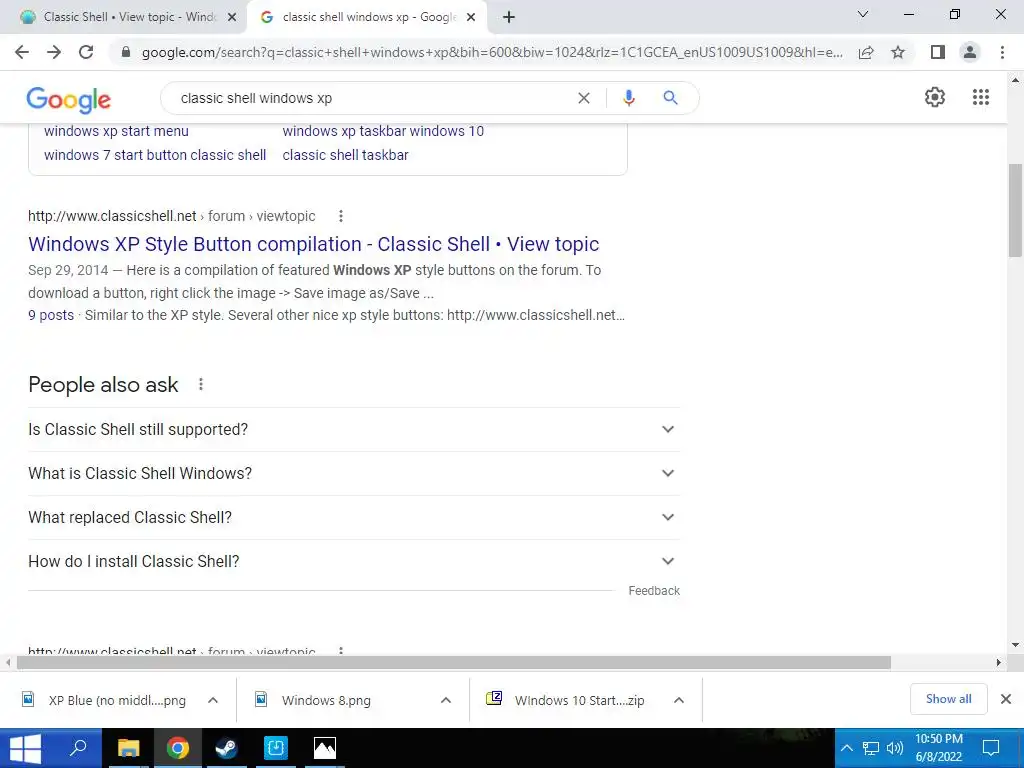The image size is (1024, 768).
Task: Click Show all downloads
Action: pos(948,699)
